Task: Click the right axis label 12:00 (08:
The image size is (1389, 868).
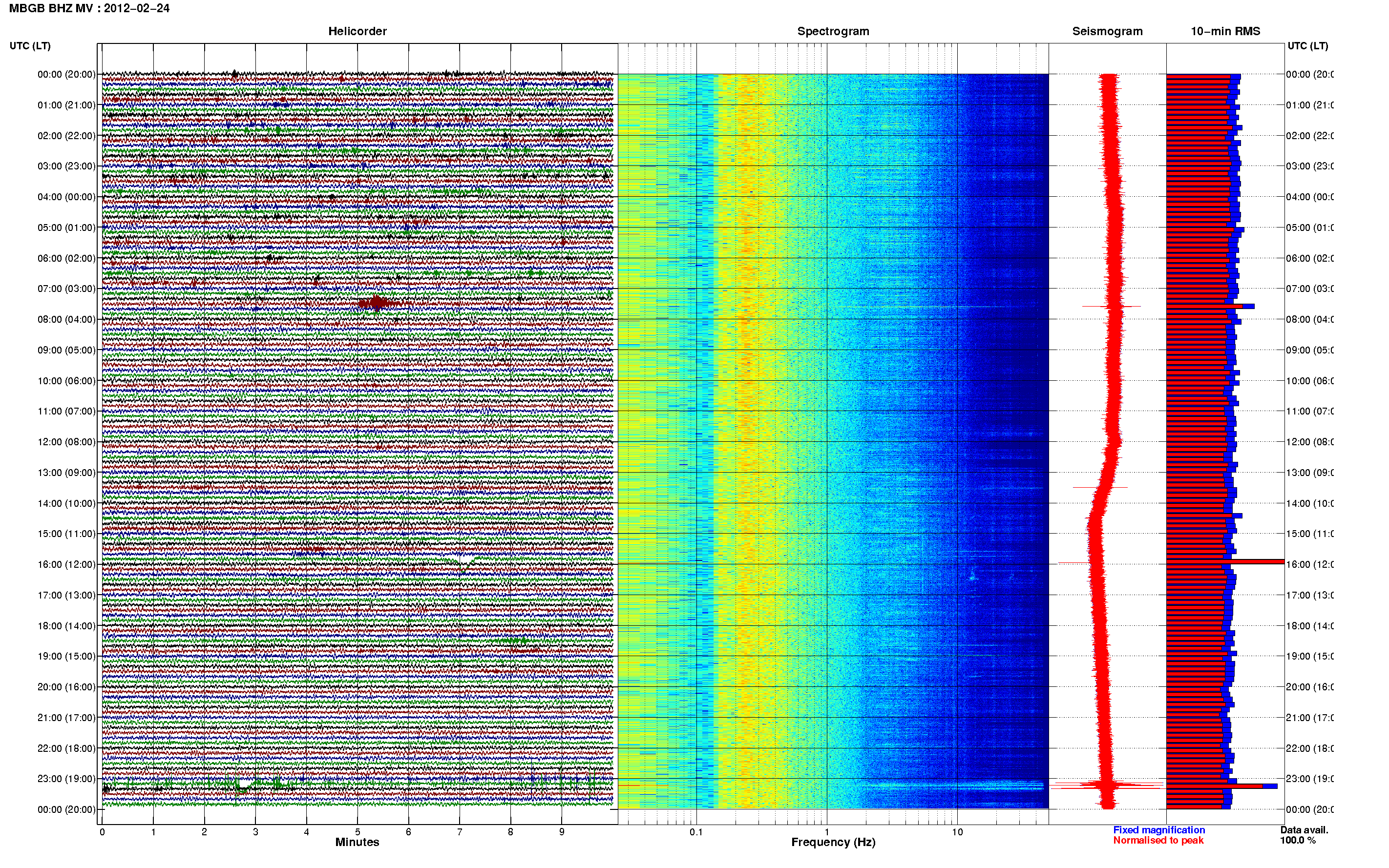Action: tap(1309, 441)
